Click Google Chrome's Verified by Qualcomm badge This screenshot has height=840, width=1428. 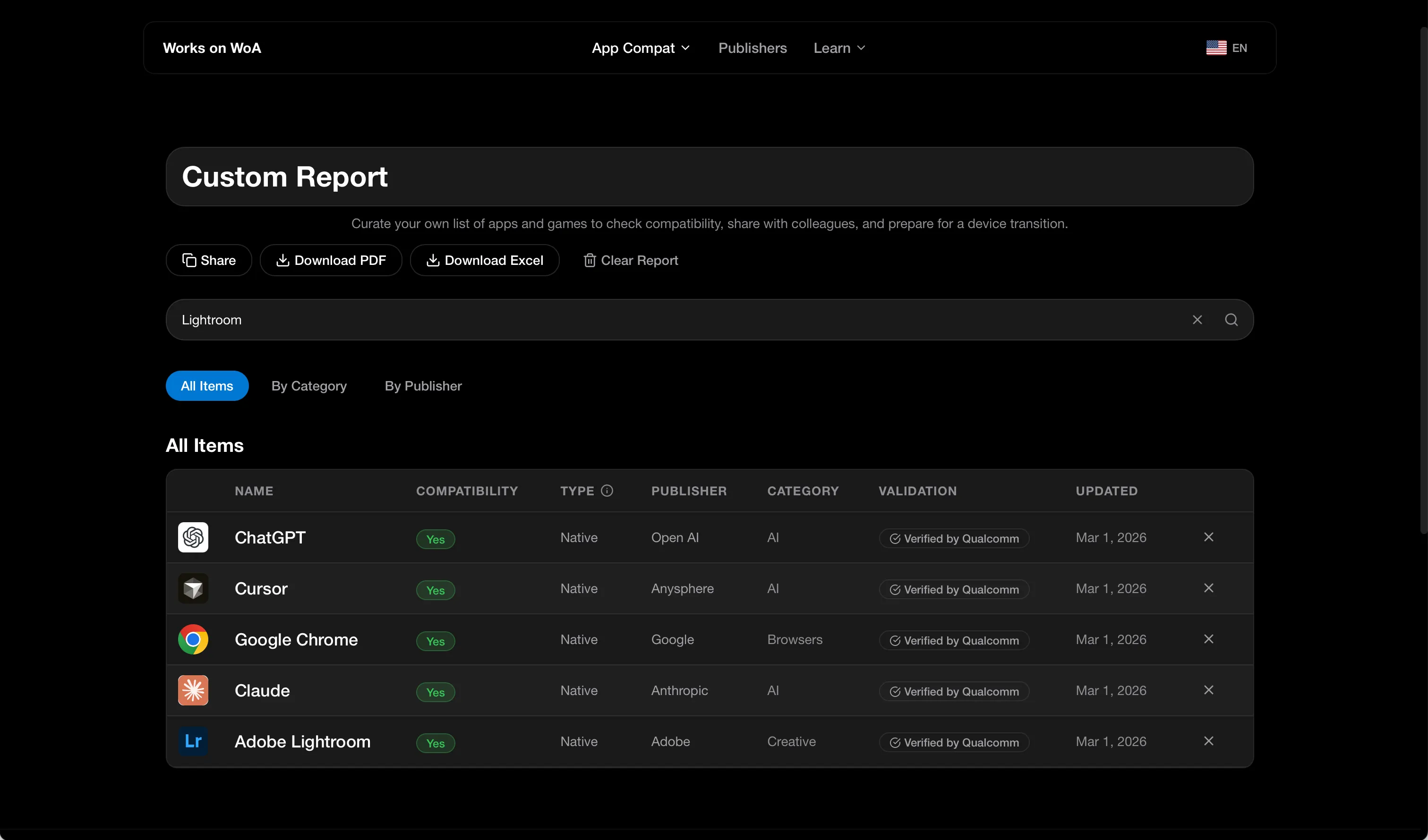click(x=954, y=640)
